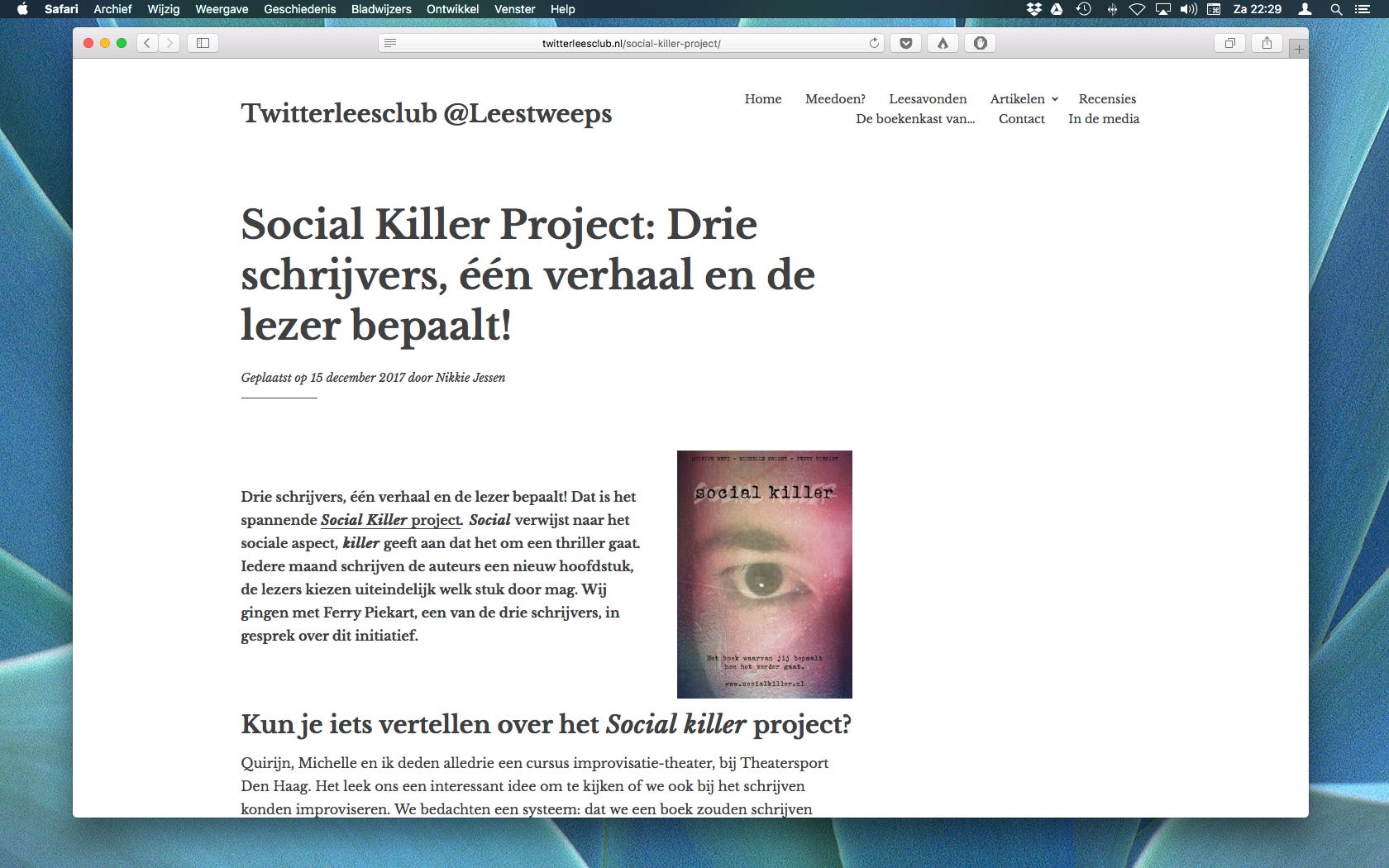Click the social killer book cover image
Viewport: 1389px width, 868px height.
[x=764, y=575]
